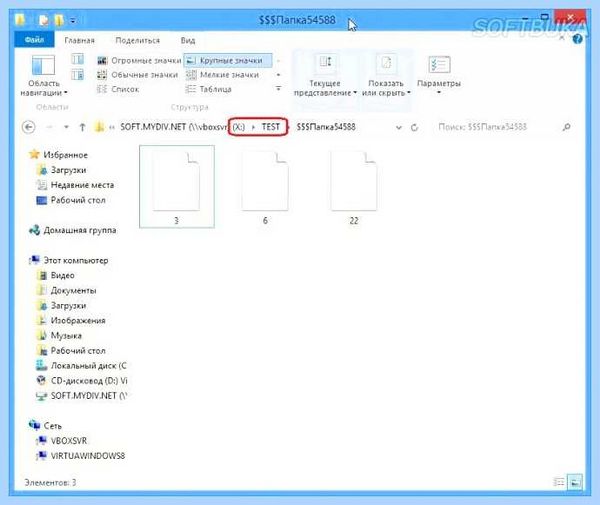
Task: Open the Область навигации dropdown
Action: [x=44, y=75]
